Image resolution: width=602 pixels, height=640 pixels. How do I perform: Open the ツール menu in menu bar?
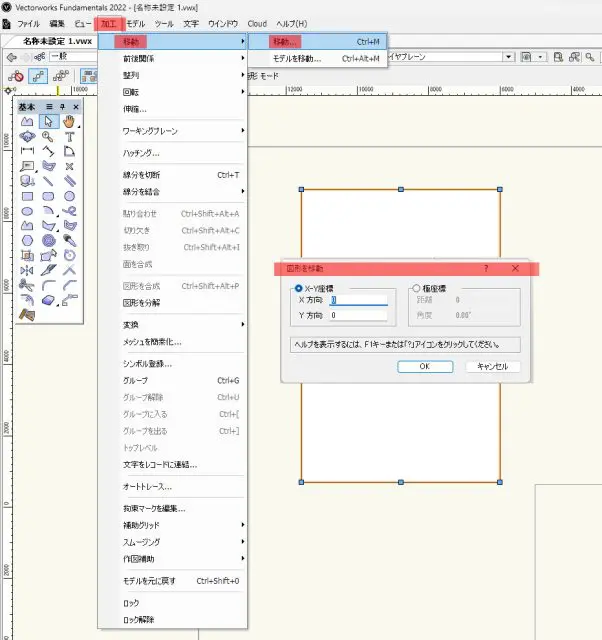163,23
